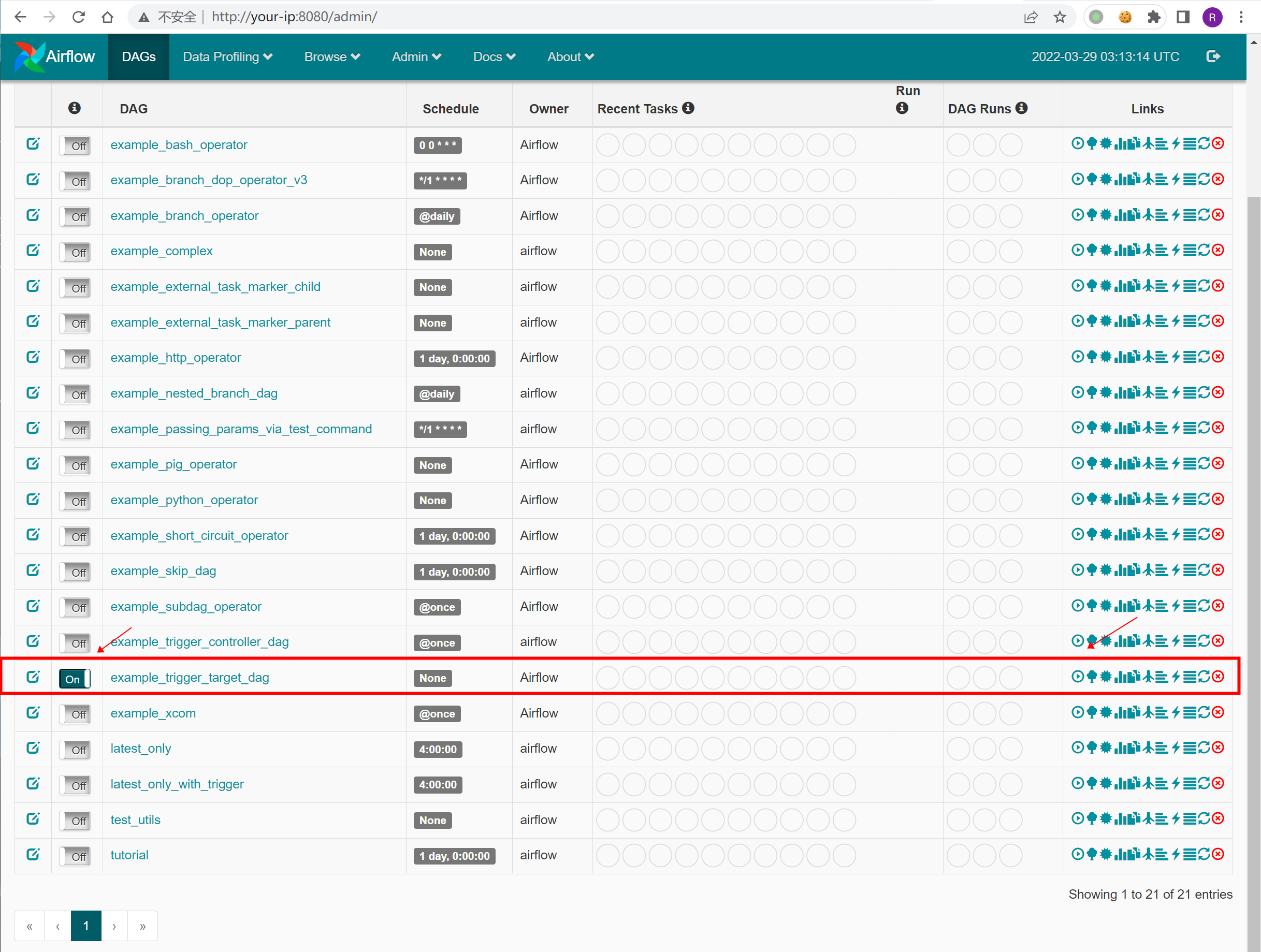
Task: Click the @daily schedule badge for example_branch_operator
Action: 437,216
